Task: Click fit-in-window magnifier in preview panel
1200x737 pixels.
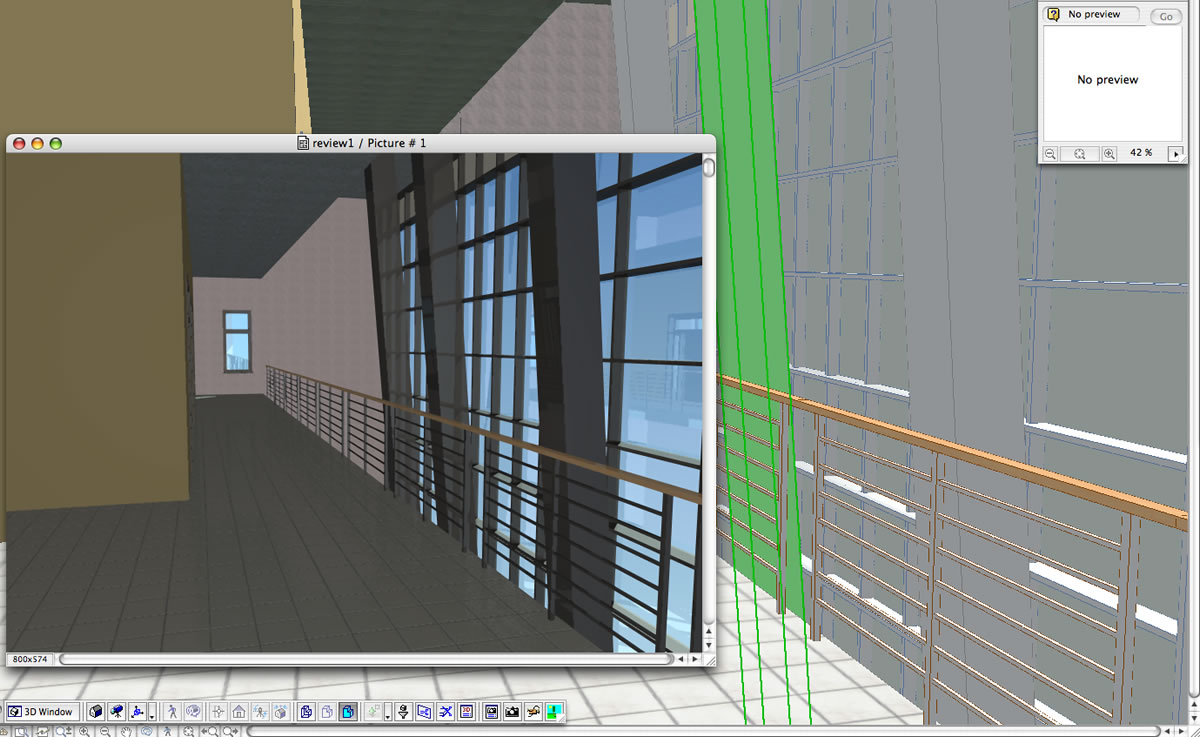Action: tap(1080, 154)
